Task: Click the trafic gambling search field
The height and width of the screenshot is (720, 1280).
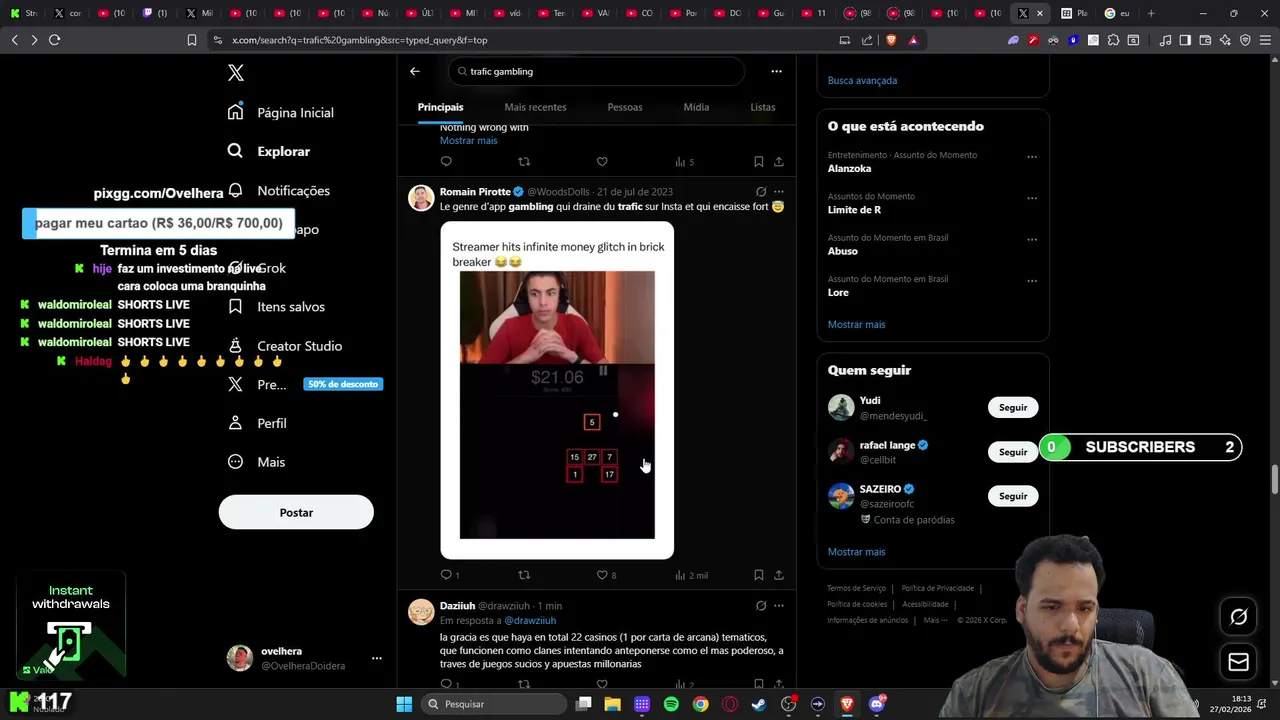Action: (597, 71)
